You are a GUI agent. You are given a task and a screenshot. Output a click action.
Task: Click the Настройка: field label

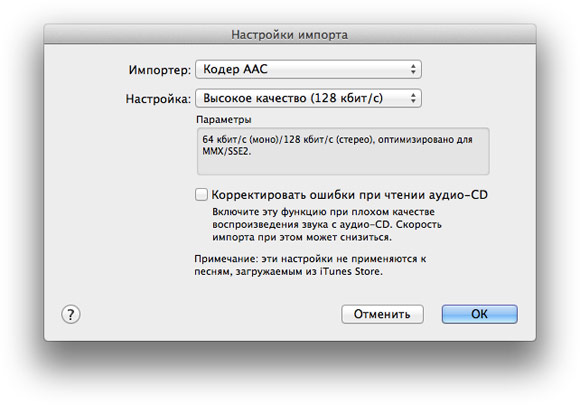(x=158, y=99)
